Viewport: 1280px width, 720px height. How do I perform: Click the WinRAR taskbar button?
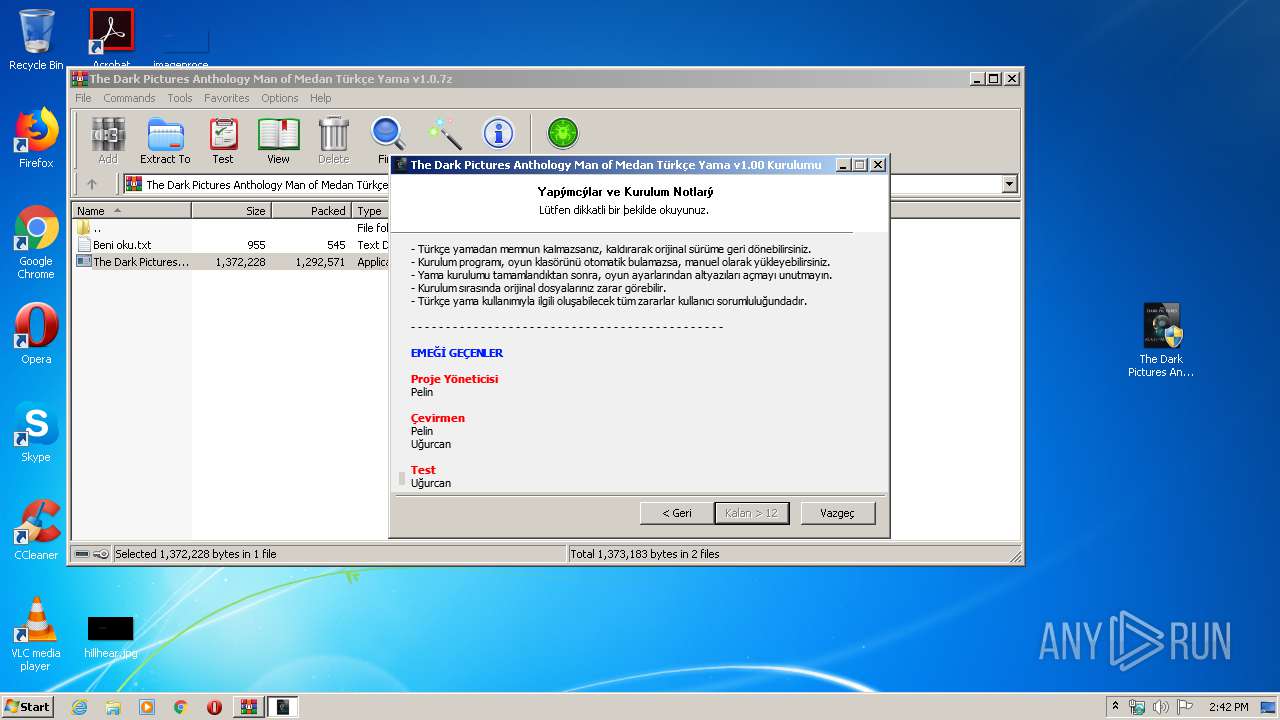pyautogui.click(x=249, y=707)
